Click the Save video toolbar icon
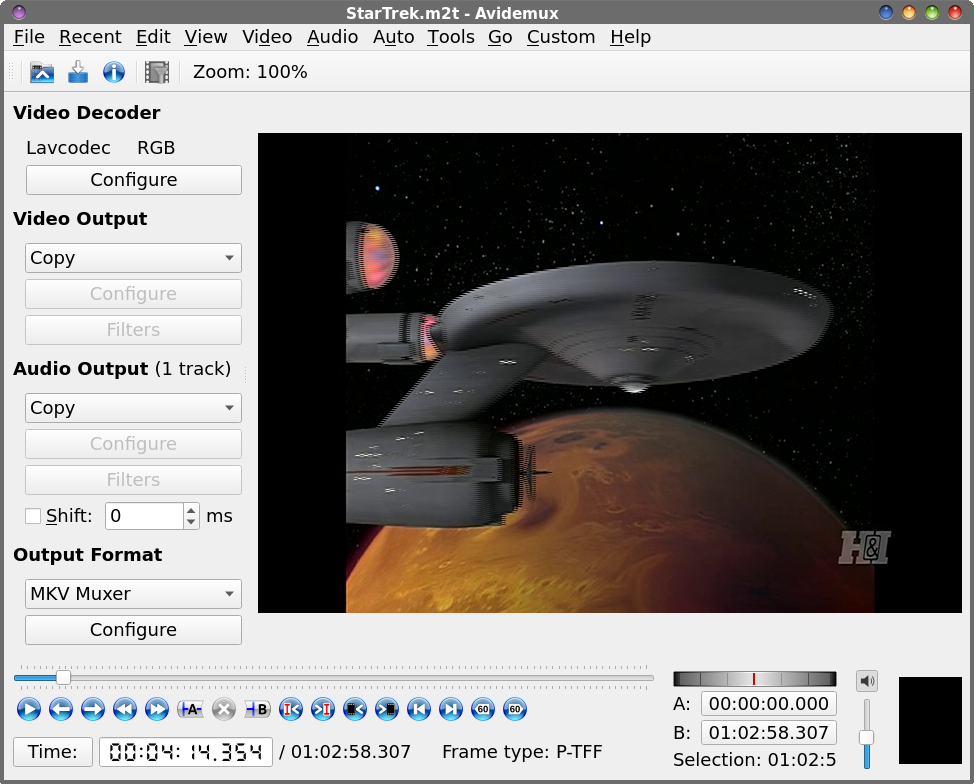 click(x=78, y=72)
